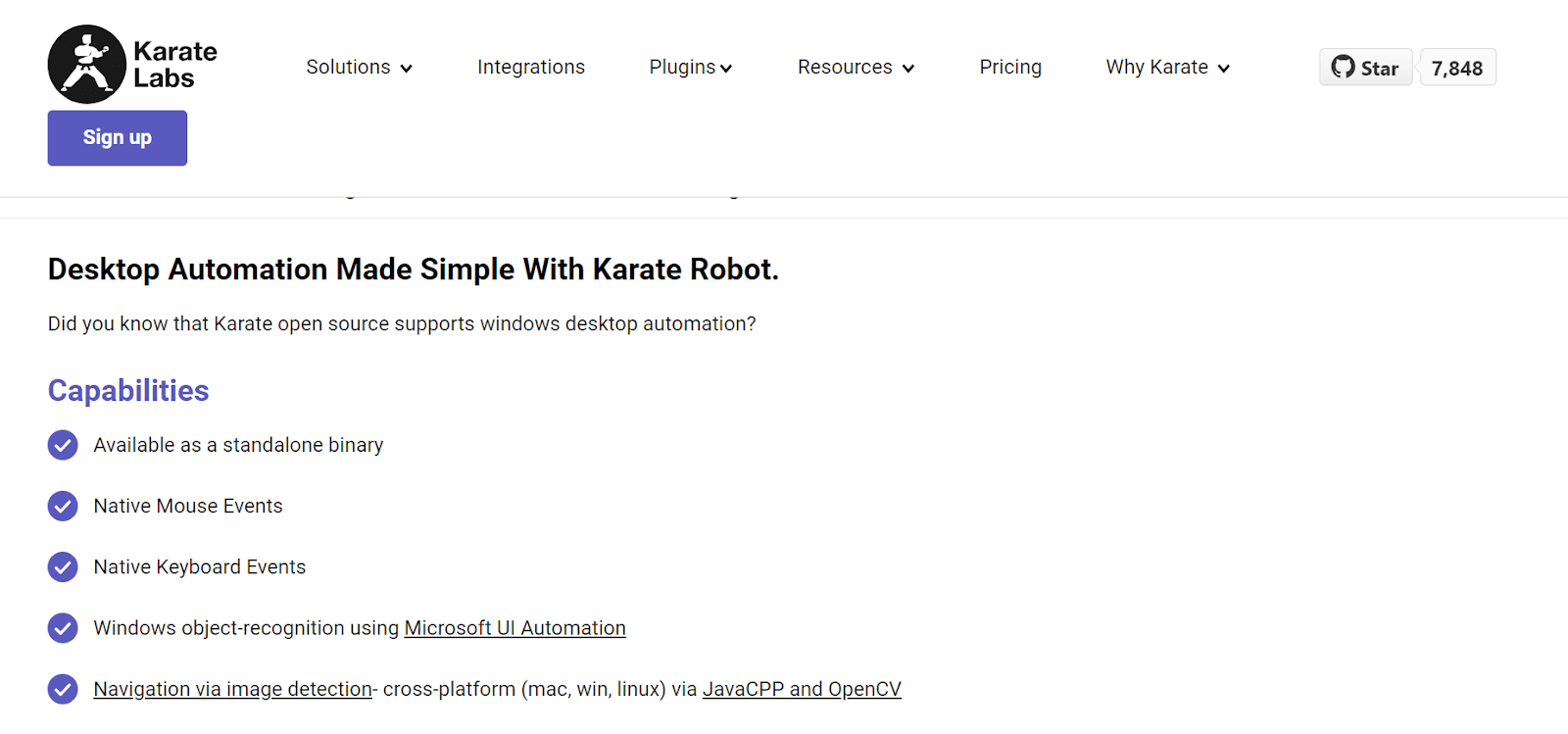Viewport: 1568px width, 734px height.
Task: Click the Karate Labs wordmark text
Action: [175, 65]
